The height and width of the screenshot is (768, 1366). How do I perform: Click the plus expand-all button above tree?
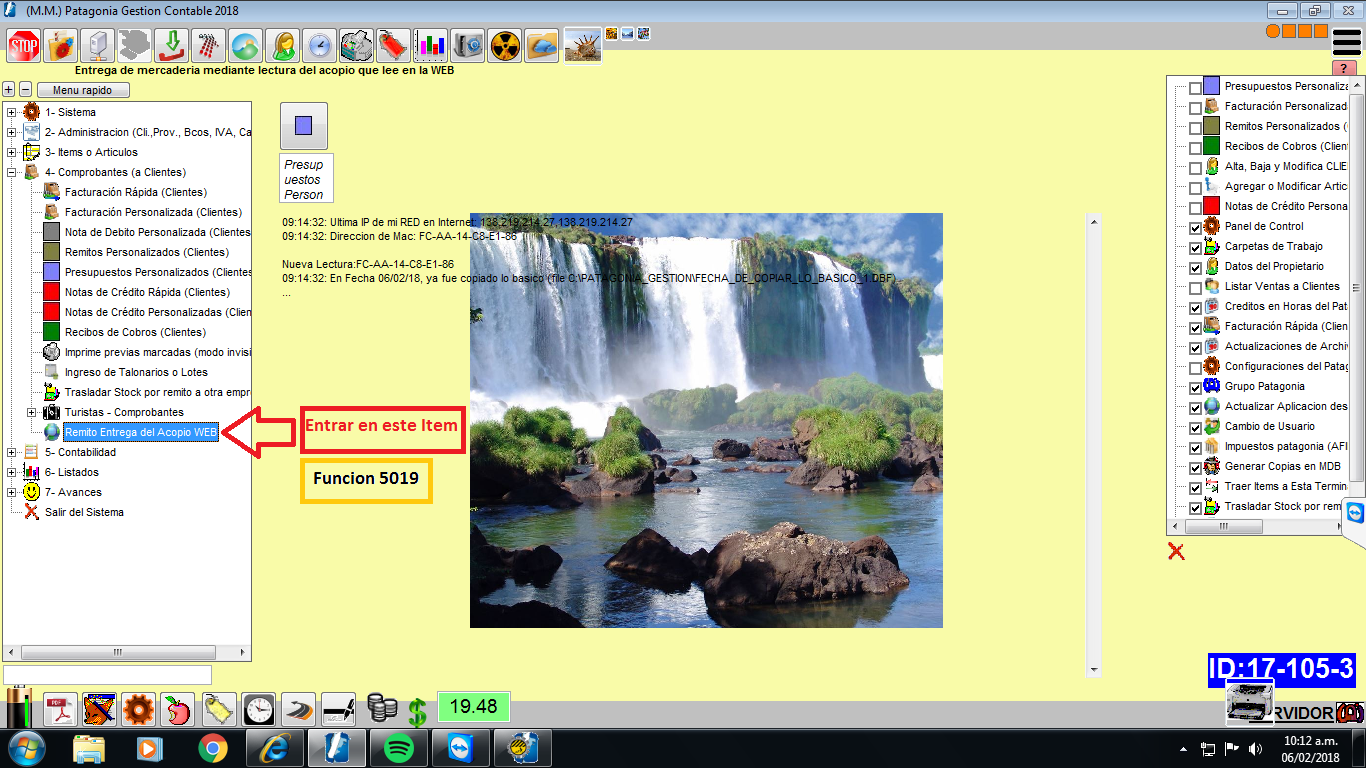[9, 90]
